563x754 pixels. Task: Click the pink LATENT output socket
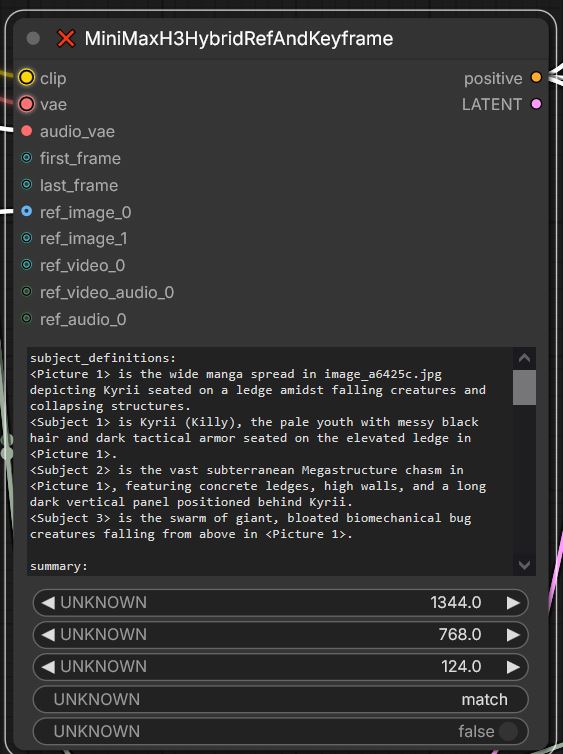(536, 104)
